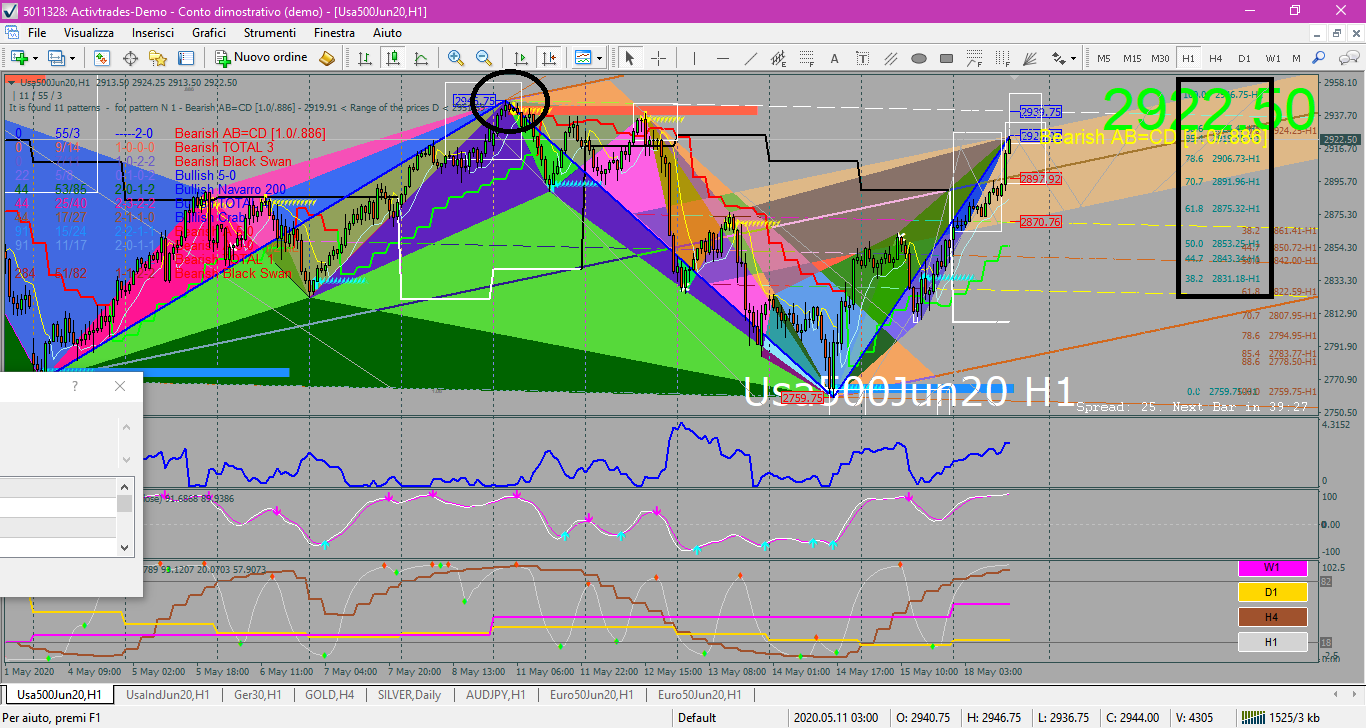The image size is (1366, 728).
Task: Select the rectangle drawing tool
Action: [946, 58]
